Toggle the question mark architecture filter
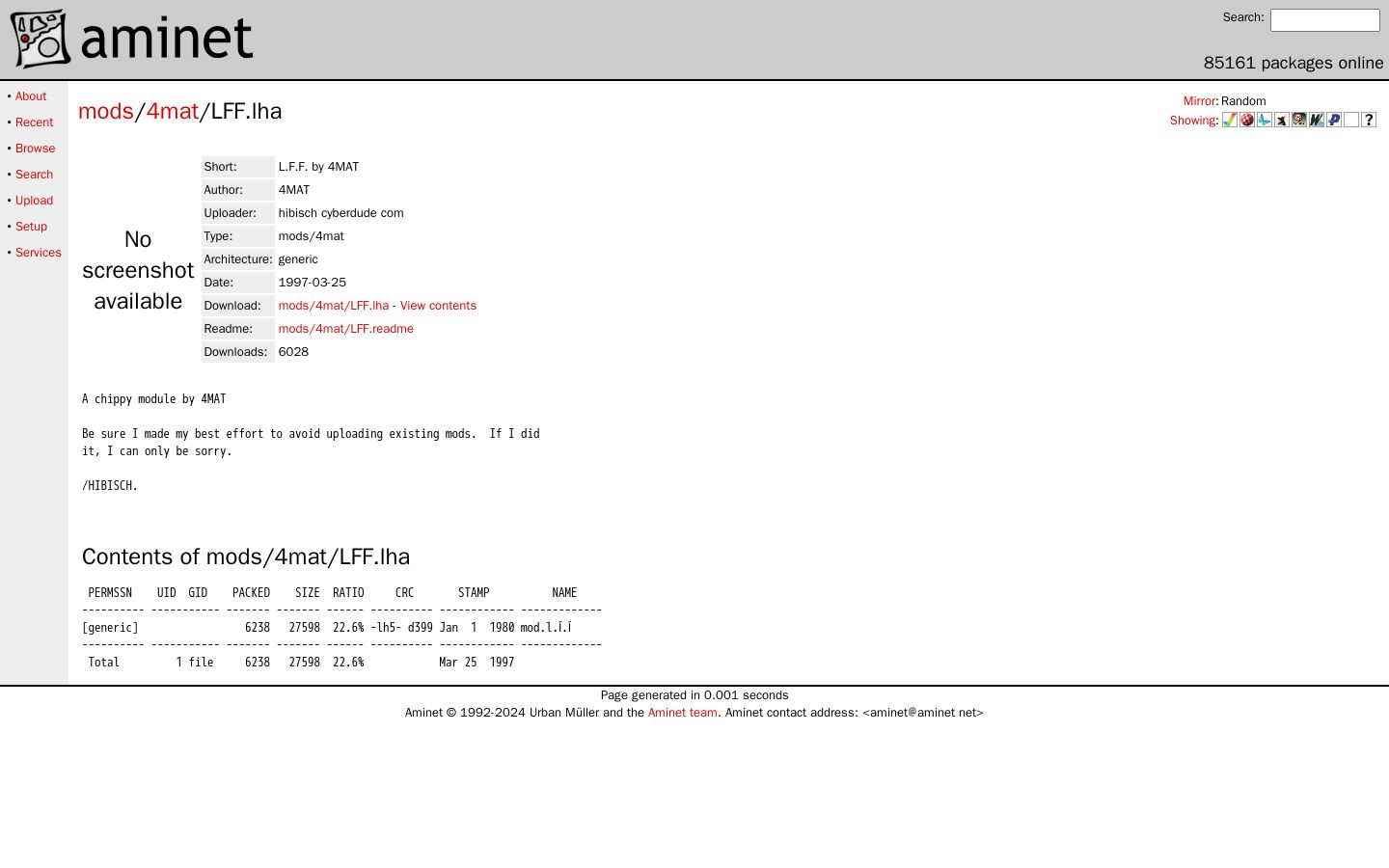This screenshot has height=868, width=1389. [1369, 120]
